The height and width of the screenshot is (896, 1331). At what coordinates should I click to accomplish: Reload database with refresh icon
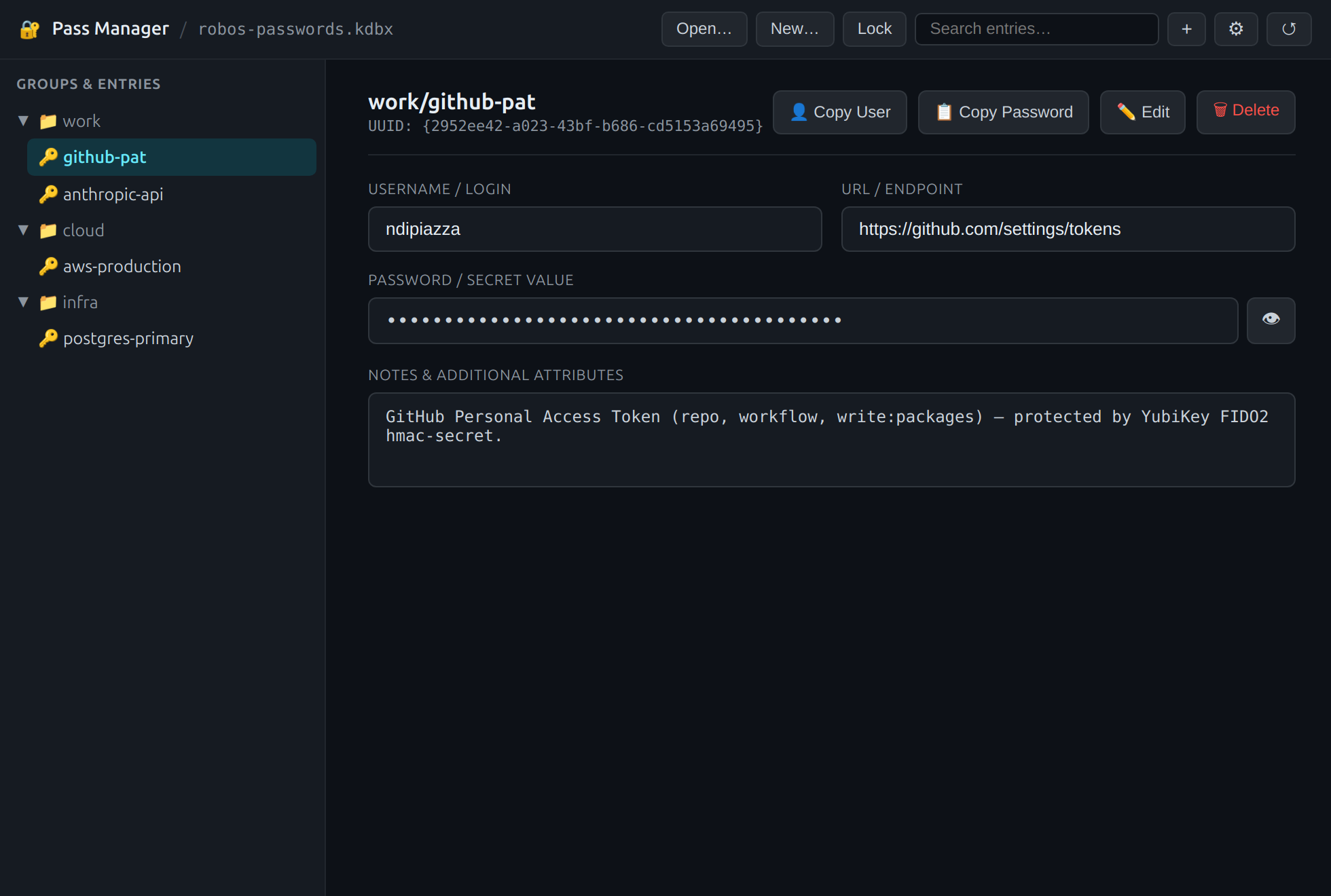[x=1289, y=29]
